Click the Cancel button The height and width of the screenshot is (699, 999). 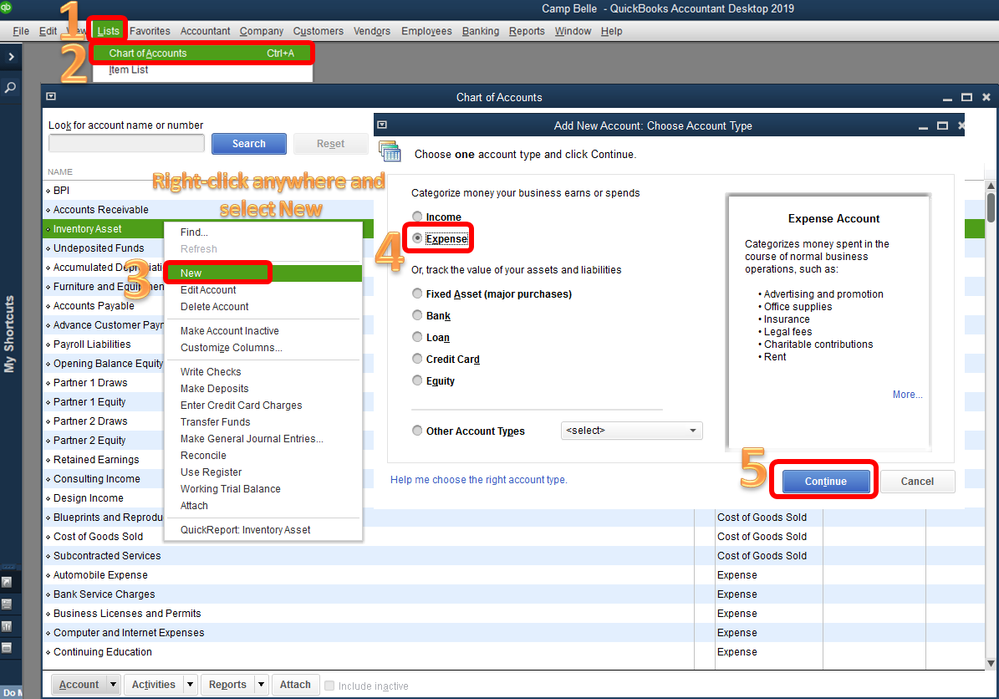pos(917,481)
